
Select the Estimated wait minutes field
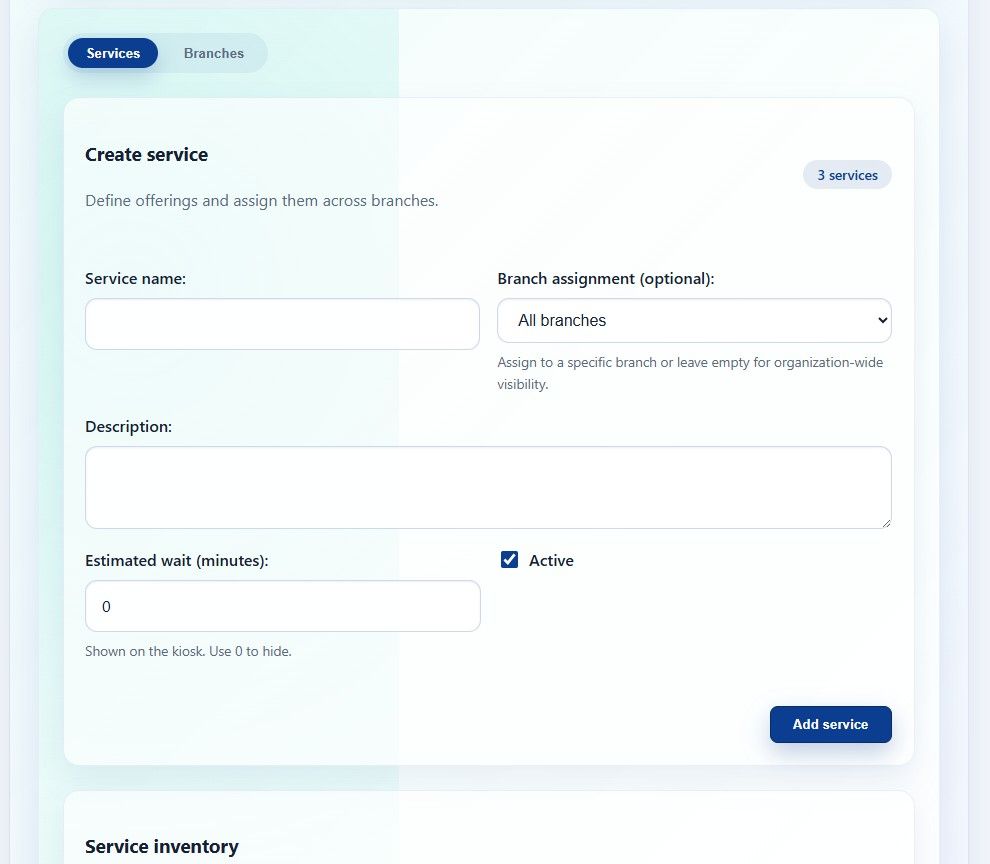[x=282, y=606]
